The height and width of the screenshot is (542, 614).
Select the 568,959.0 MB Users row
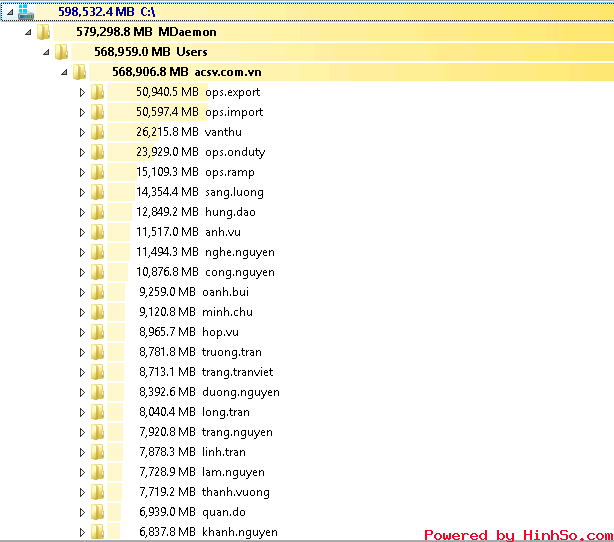click(x=342, y=52)
